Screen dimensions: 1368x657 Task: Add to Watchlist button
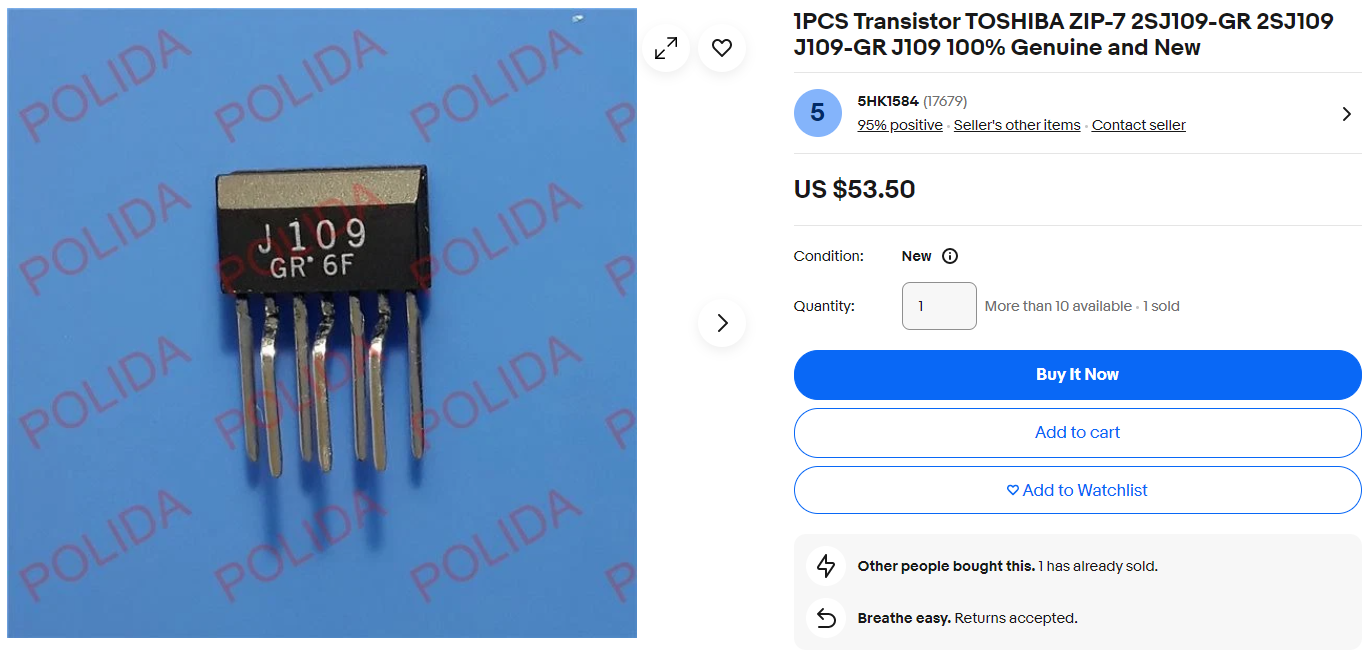click(x=1078, y=491)
